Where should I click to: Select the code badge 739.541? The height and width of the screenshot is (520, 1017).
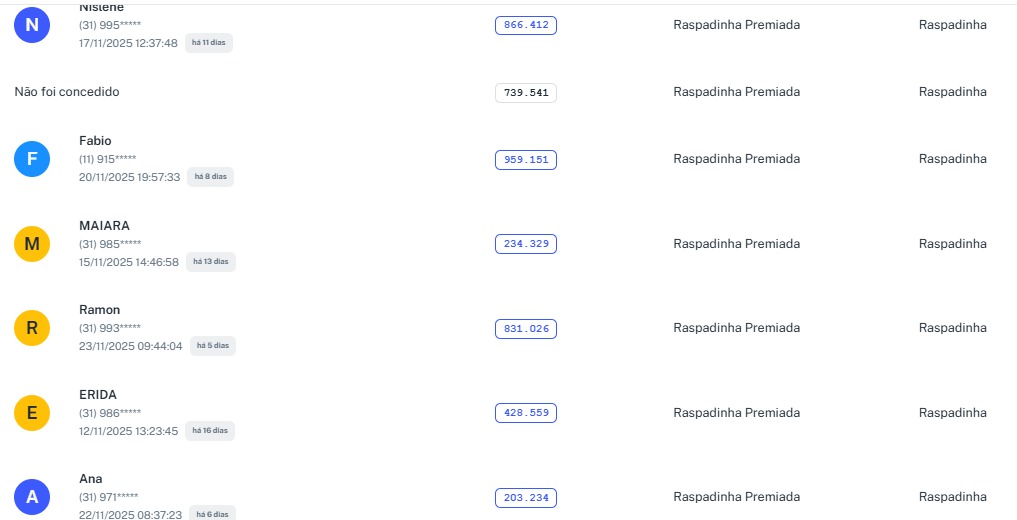click(526, 93)
